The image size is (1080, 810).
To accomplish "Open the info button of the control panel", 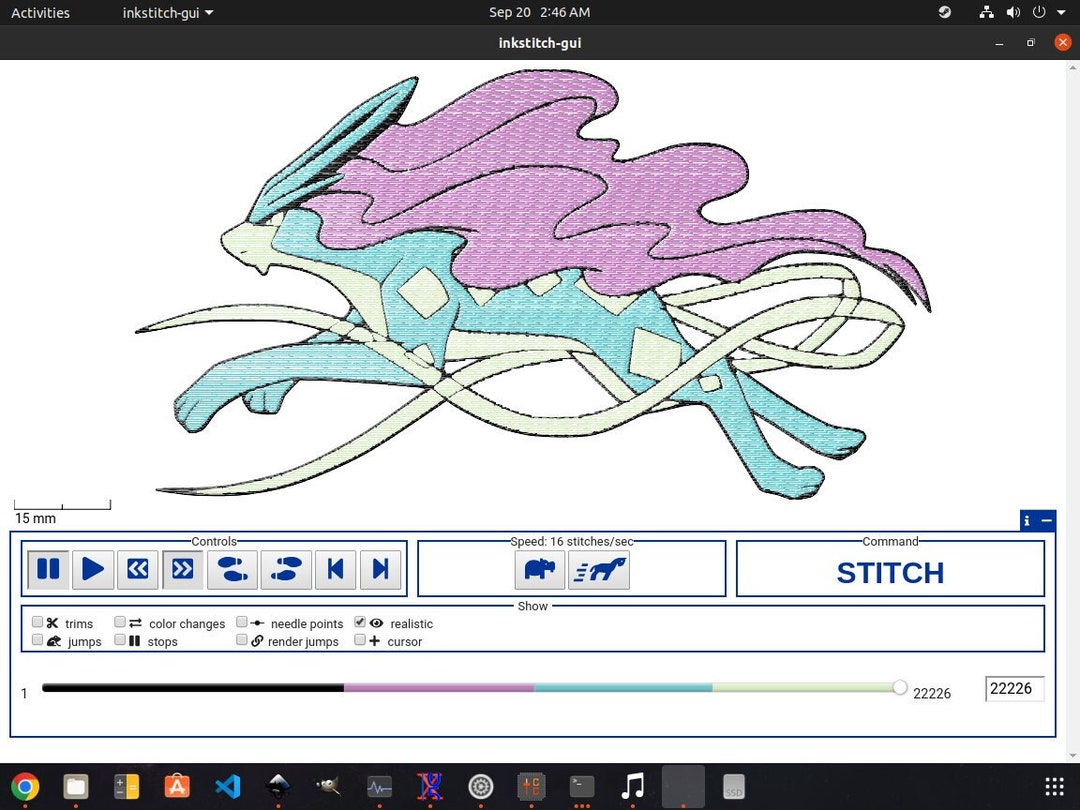I will pos(1027,521).
